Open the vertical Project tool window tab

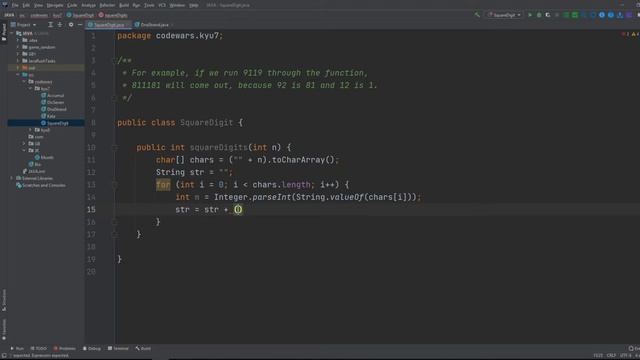click(x=4, y=32)
